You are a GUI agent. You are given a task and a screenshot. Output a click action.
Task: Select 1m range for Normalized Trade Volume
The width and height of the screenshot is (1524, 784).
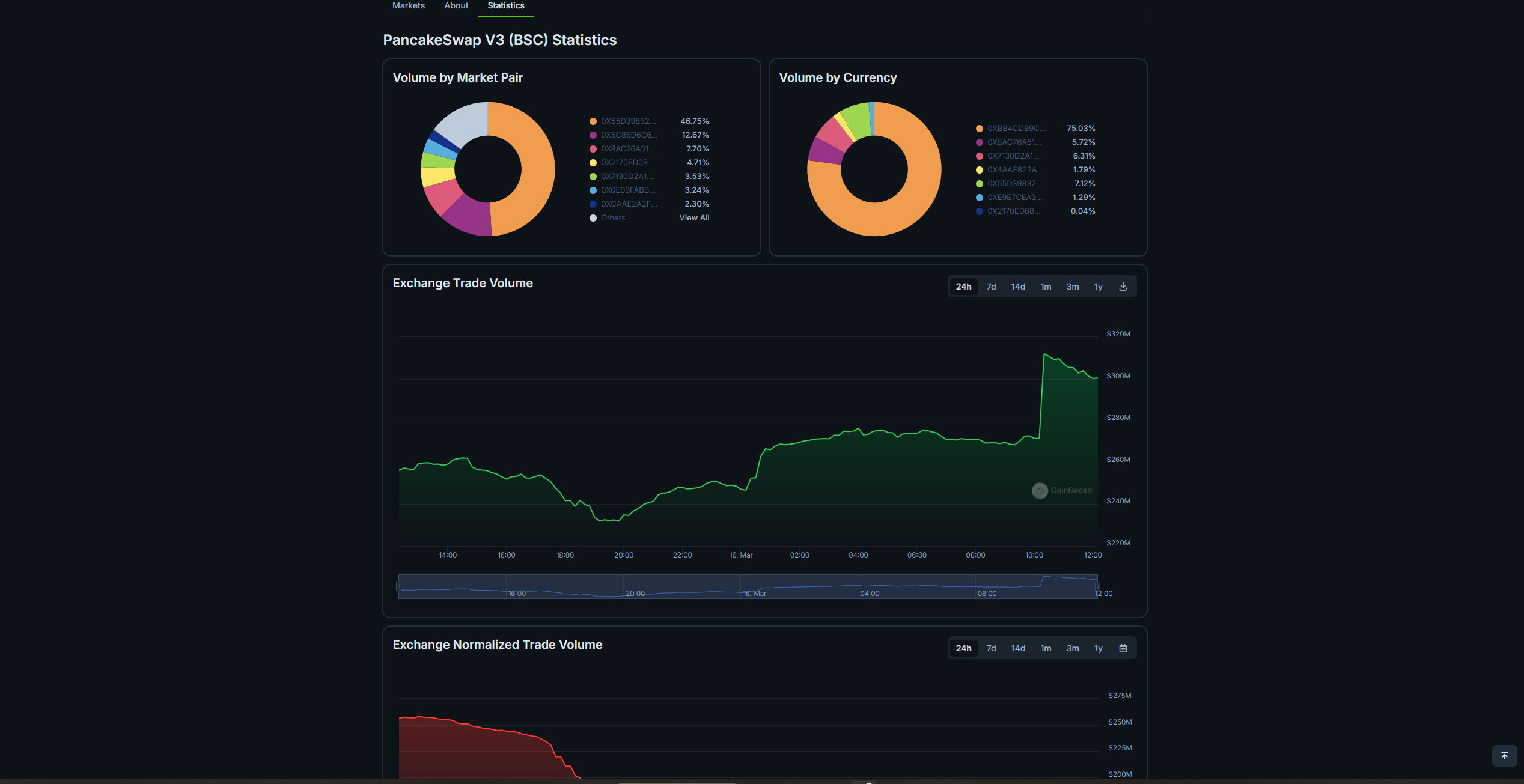click(x=1046, y=648)
